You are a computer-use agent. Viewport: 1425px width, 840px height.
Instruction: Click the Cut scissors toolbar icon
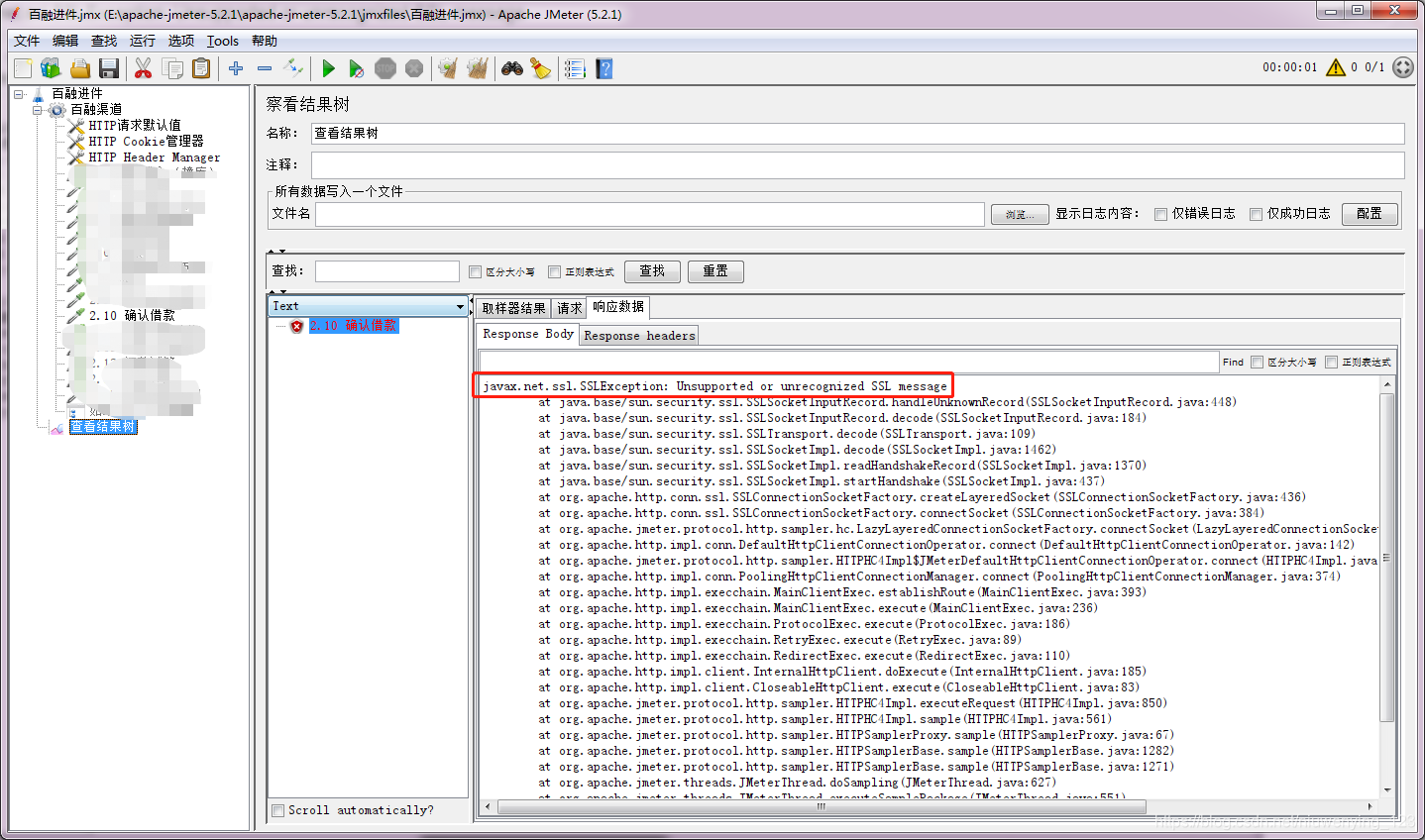click(x=143, y=68)
